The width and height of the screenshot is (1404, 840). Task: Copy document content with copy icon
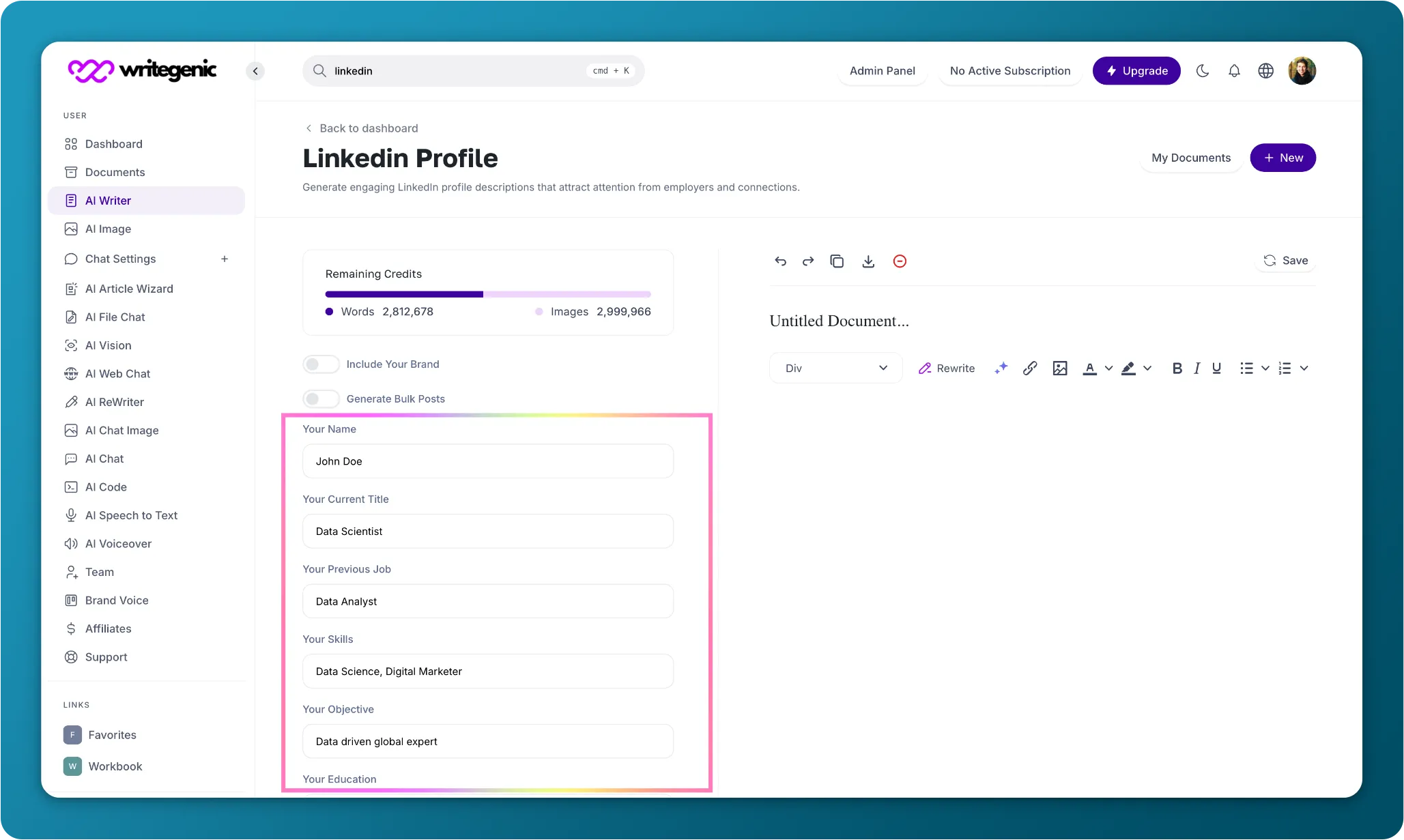837,261
